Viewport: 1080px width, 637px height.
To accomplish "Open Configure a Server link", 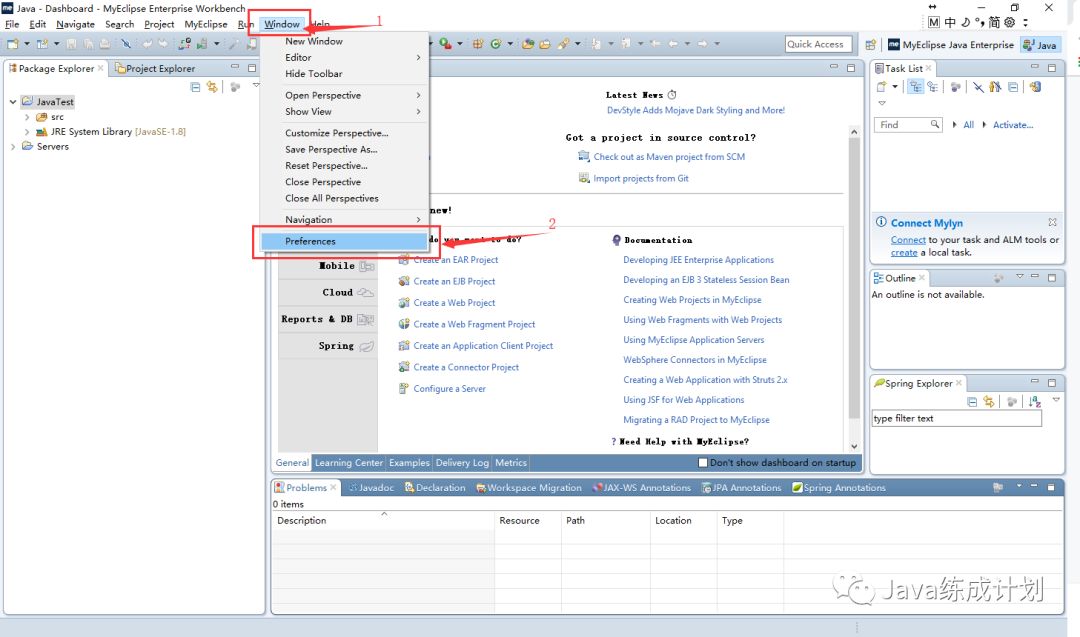I will pos(449,388).
